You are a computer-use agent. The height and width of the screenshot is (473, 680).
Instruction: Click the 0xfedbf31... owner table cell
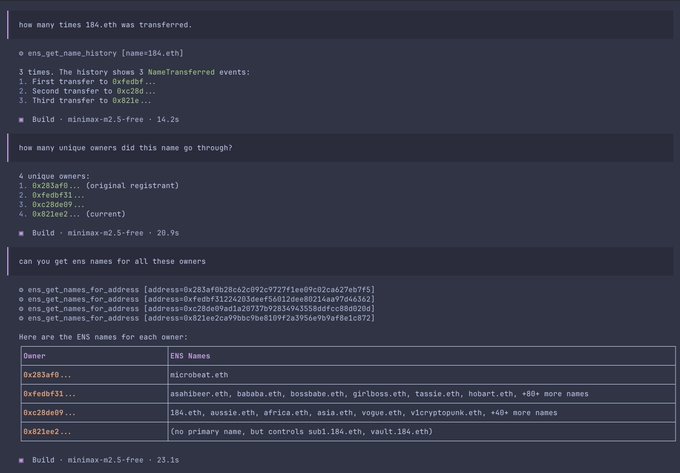(x=49, y=393)
